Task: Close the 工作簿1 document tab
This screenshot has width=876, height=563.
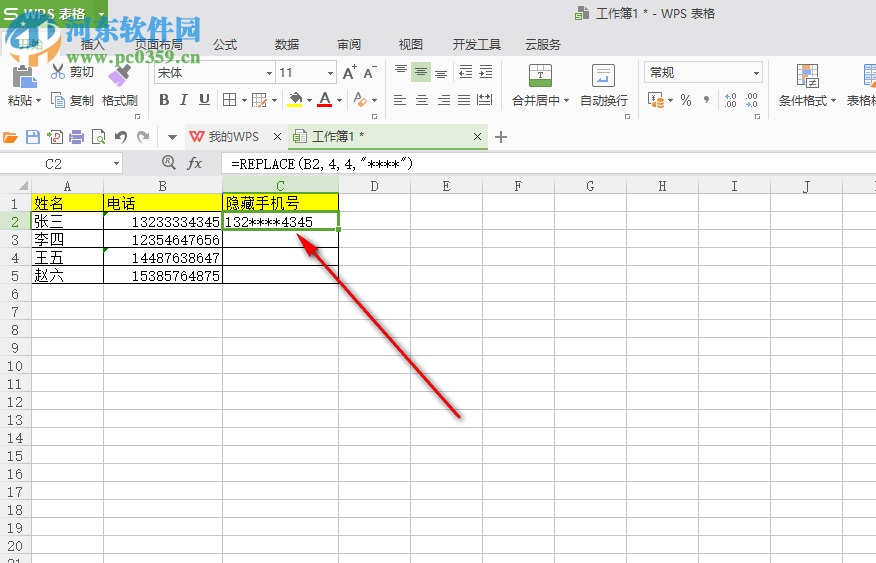Action: click(477, 137)
